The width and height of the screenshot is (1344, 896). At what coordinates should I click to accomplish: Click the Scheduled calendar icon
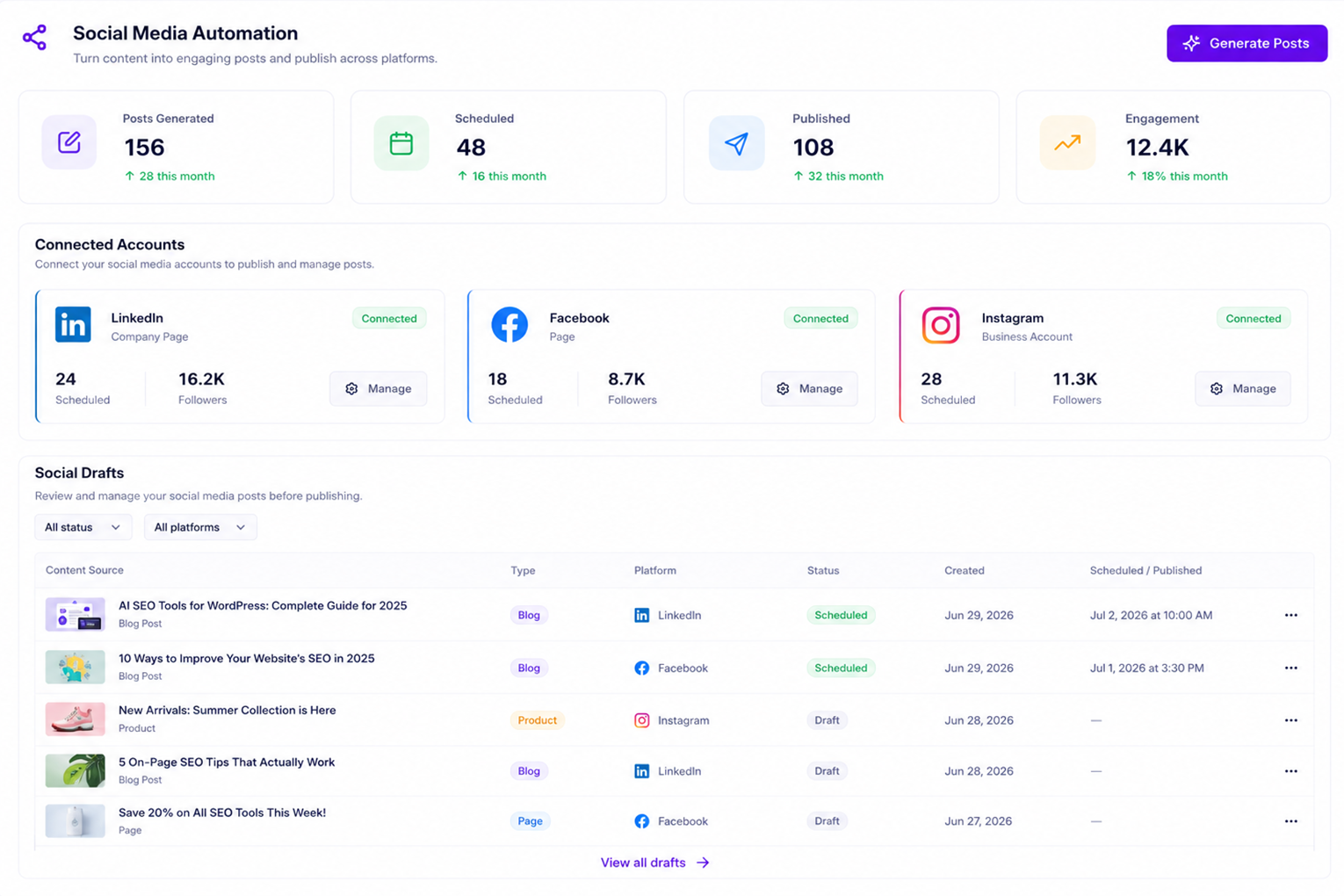401,142
